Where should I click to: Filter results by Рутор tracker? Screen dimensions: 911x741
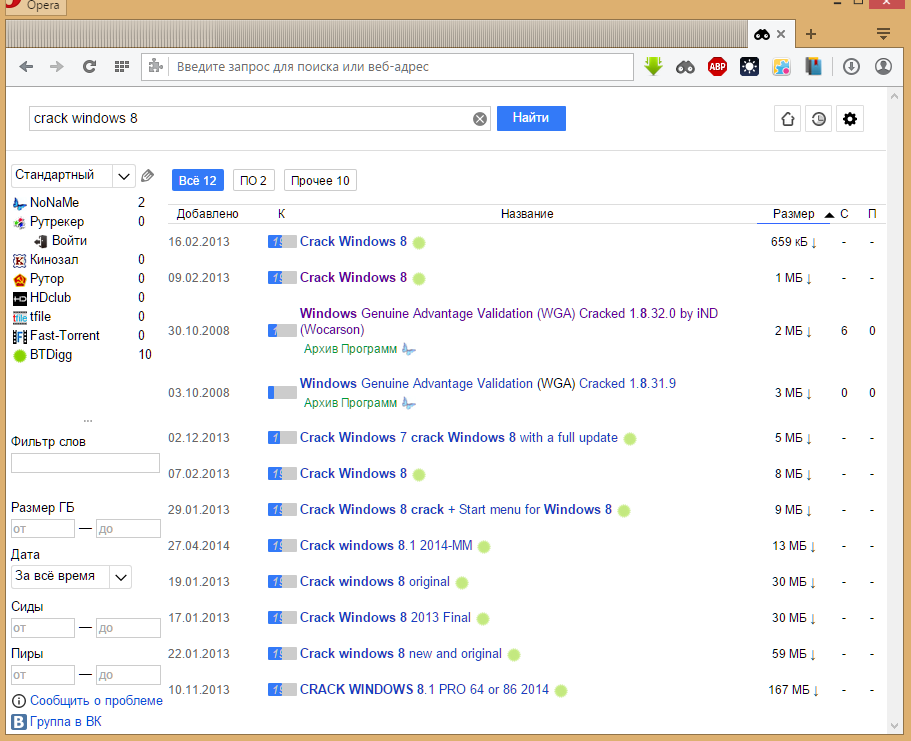click(46, 279)
